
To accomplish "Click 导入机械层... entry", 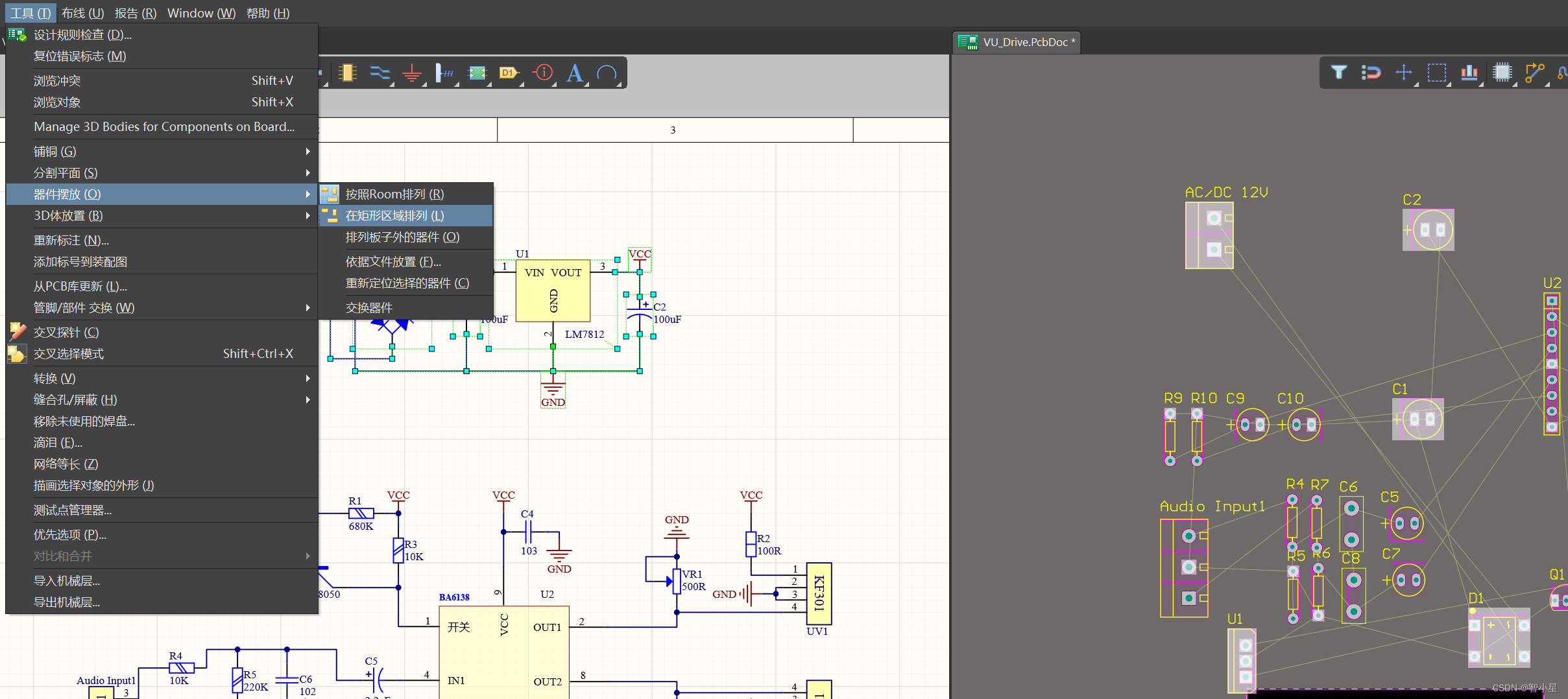I will click(162, 580).
